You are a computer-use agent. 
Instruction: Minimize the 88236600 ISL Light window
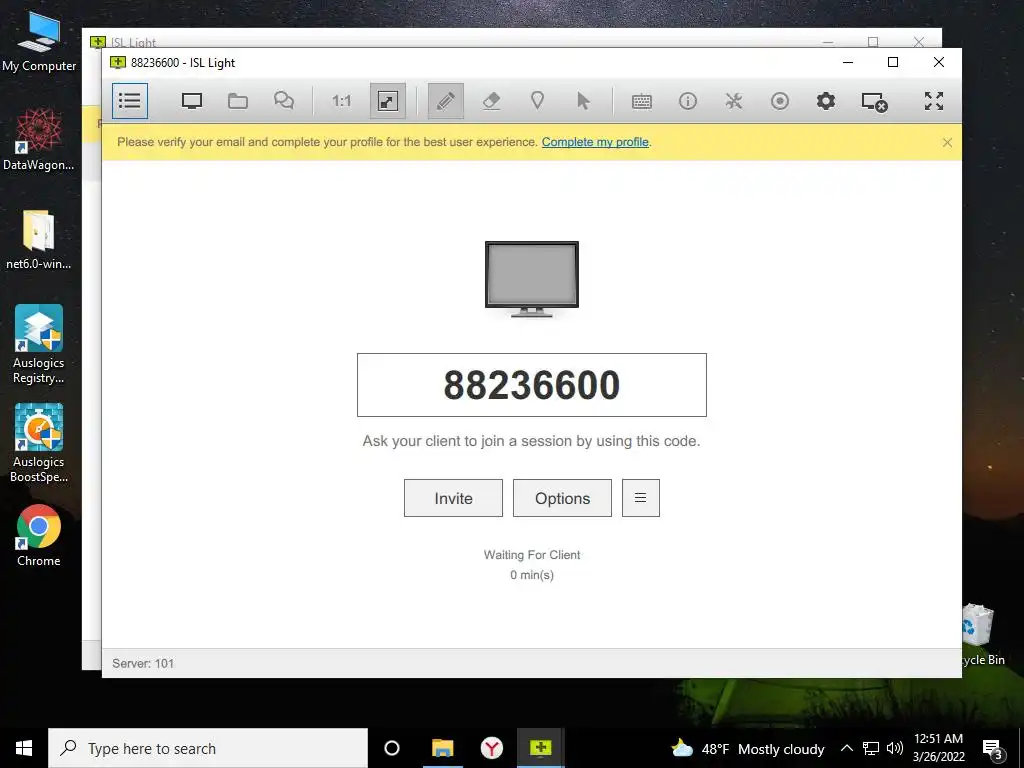[848, 62]
